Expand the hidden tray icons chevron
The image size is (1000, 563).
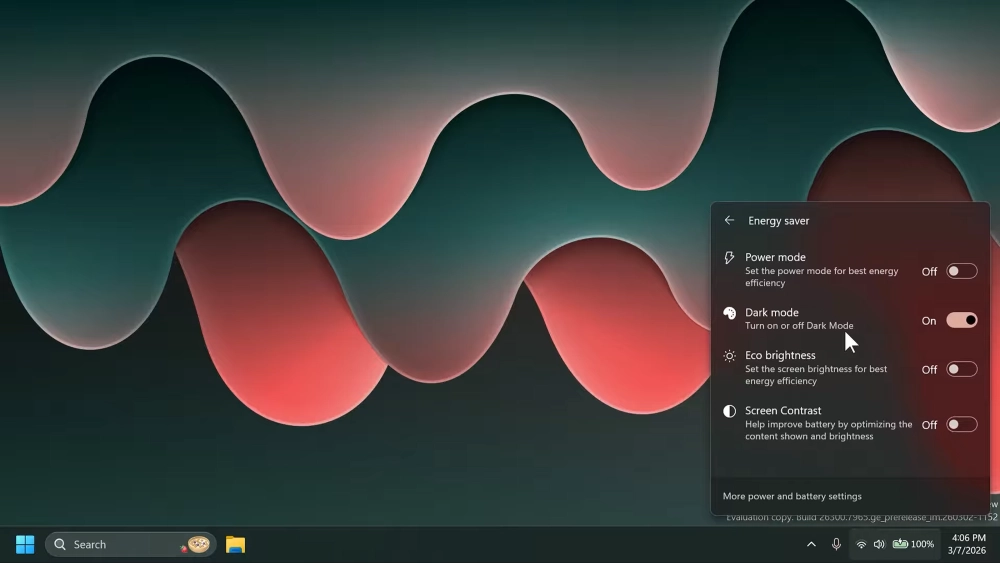[811, 544]
